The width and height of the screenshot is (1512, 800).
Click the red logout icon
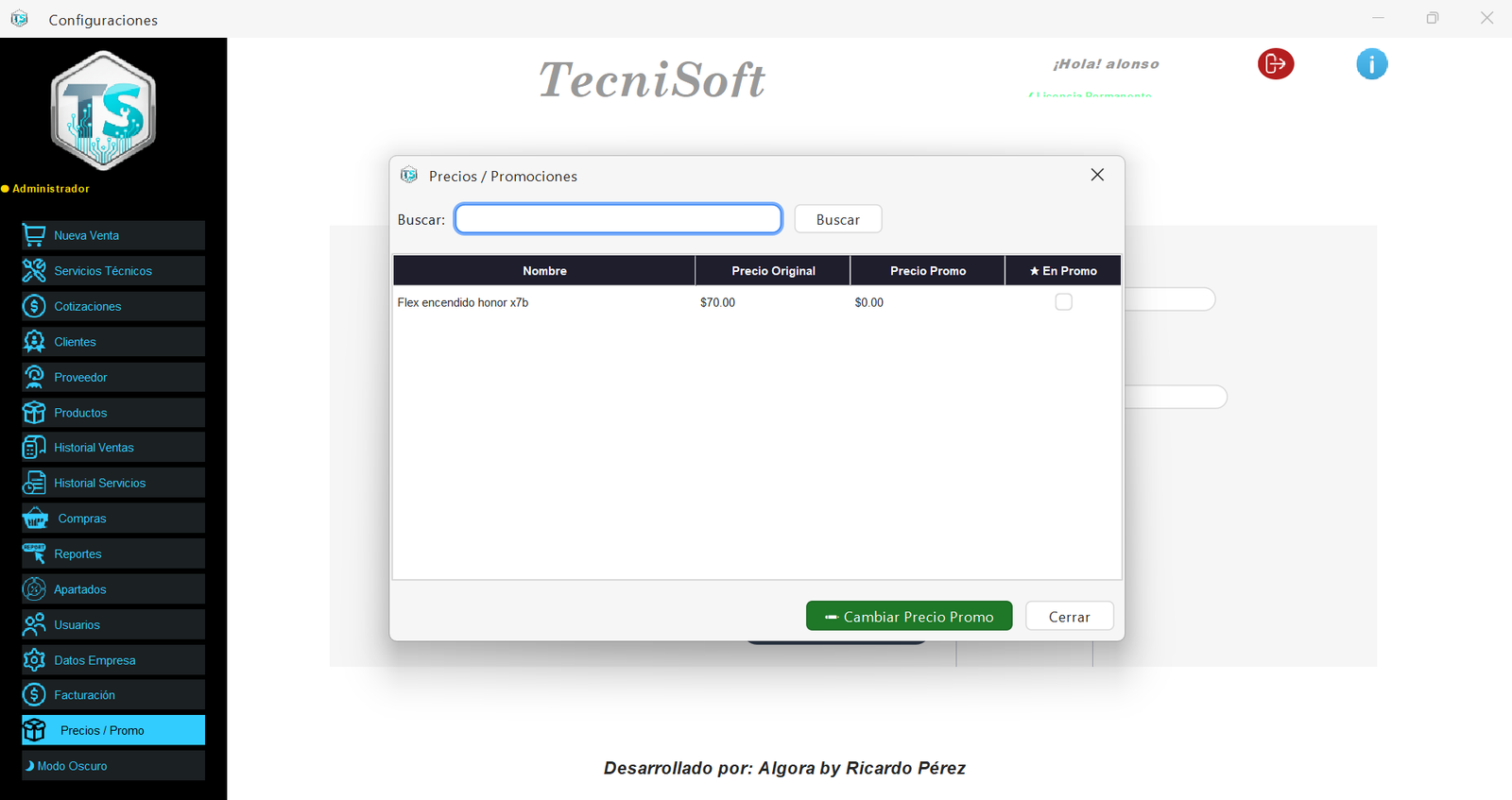coord(1276,63)
